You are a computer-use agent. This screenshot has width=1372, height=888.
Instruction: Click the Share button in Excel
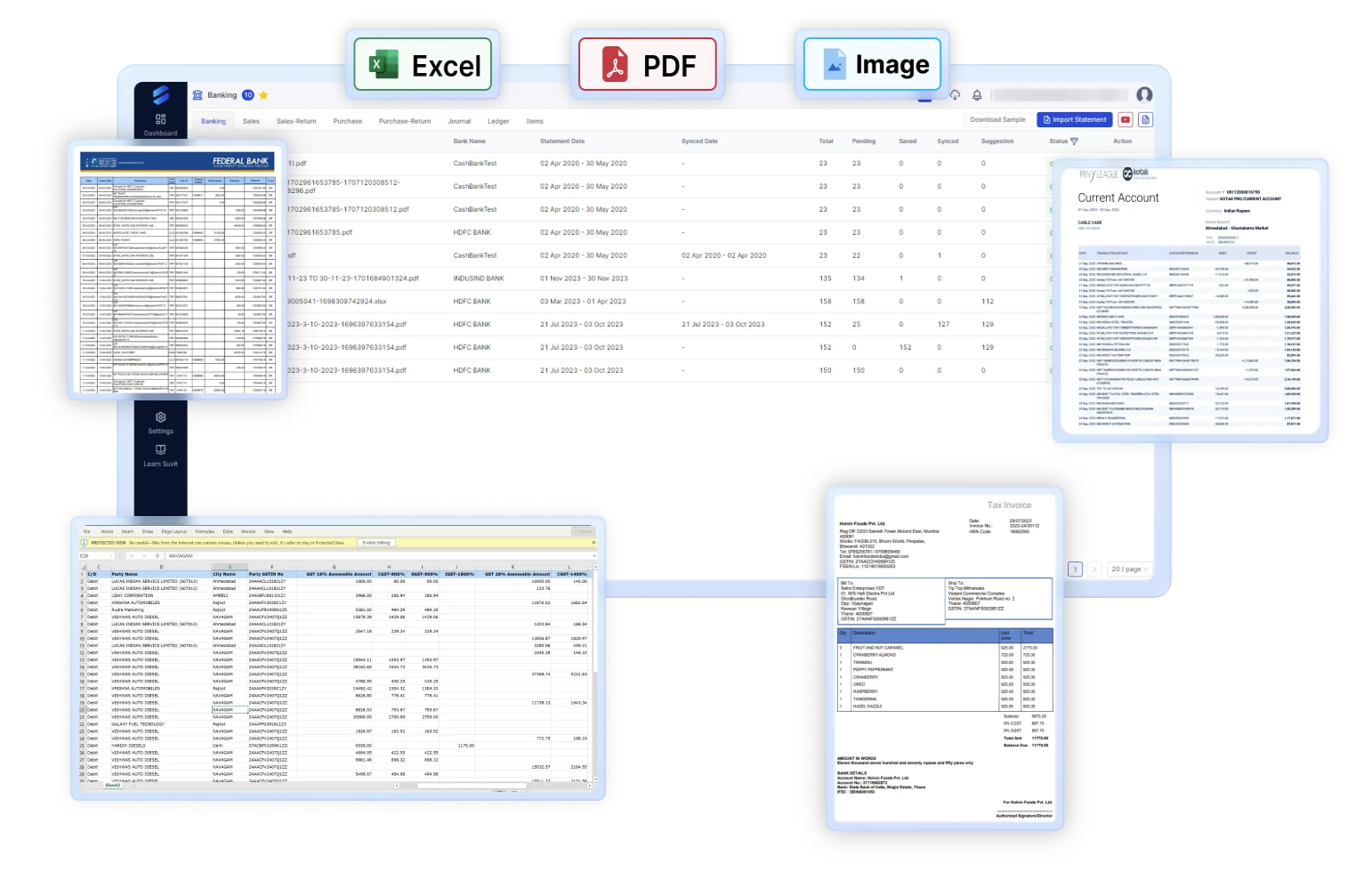pyautogui.click(x=584, y=531)
